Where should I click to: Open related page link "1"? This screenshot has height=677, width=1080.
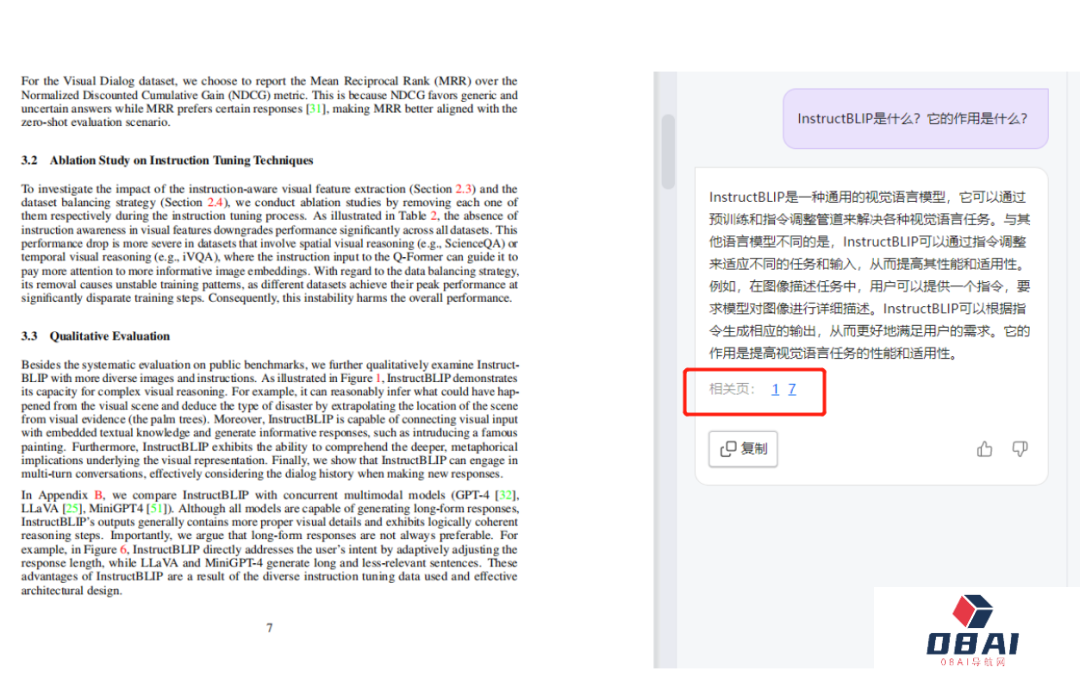pos(775,390)
